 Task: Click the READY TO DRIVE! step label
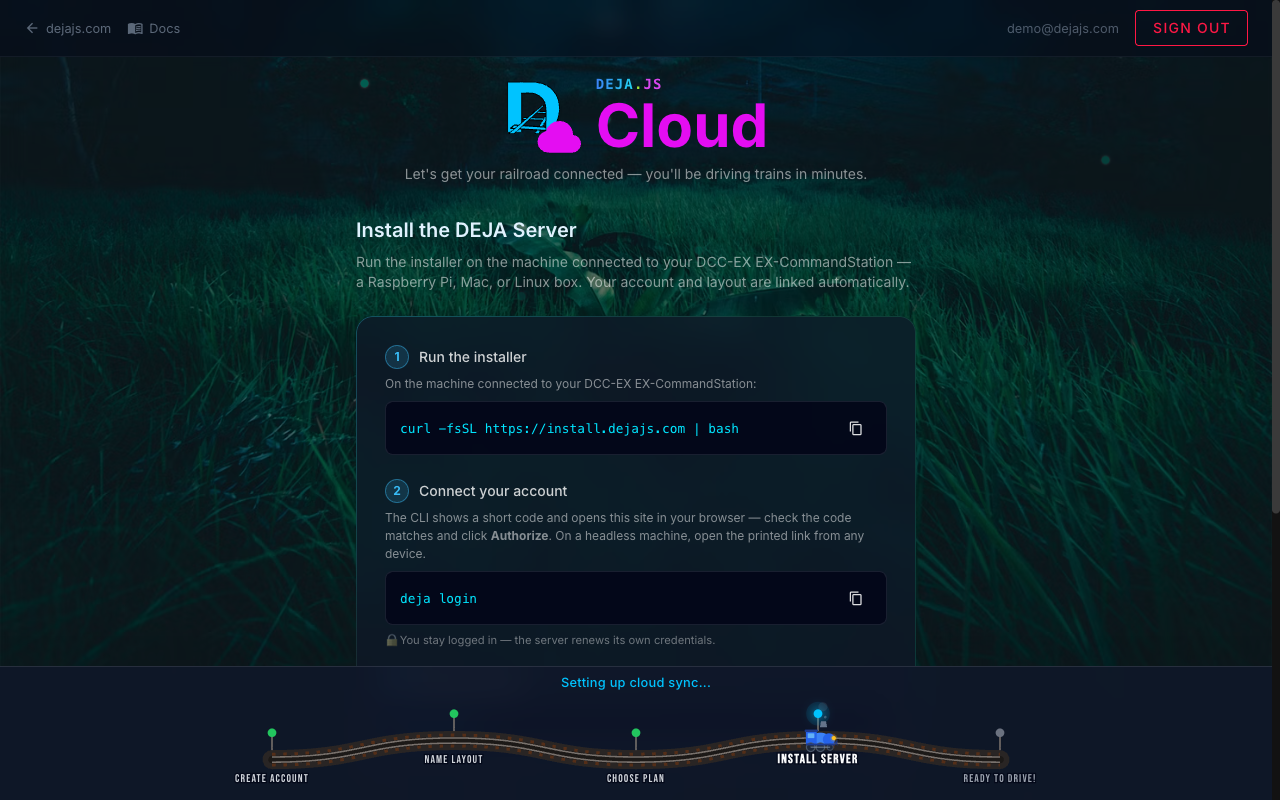1000,778
